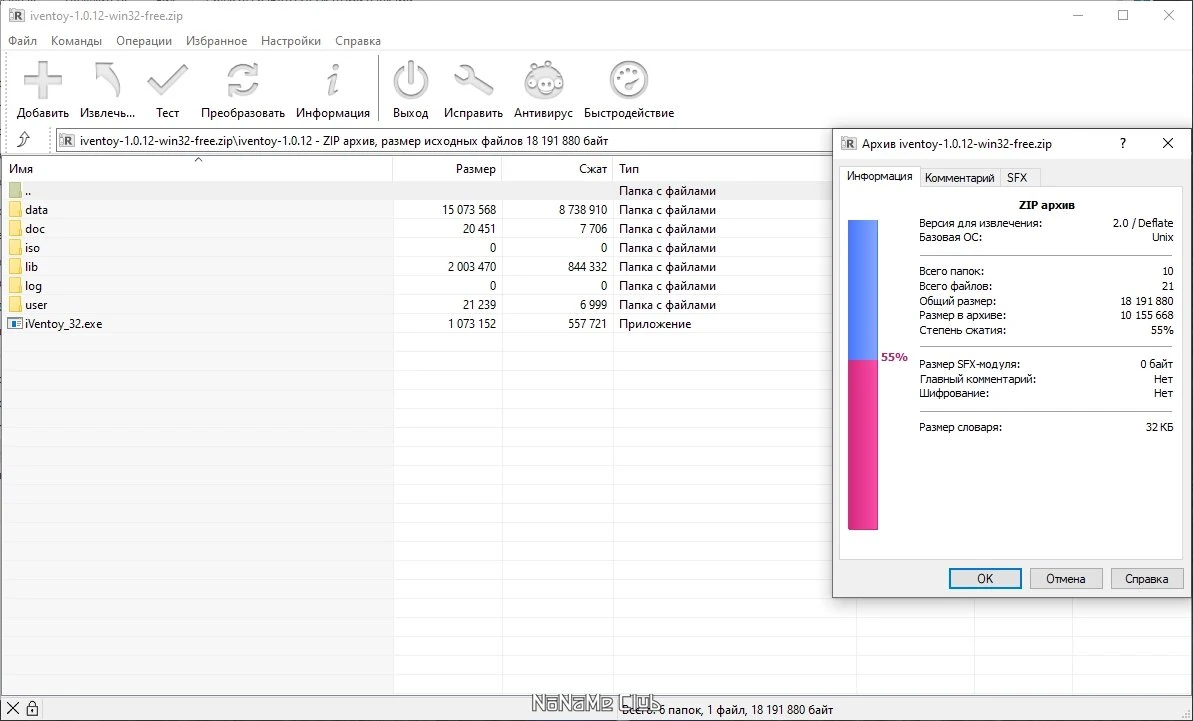Image resolution: width=1193 pixels, height=721 pixels.
Task: Click the Извлечь extract icon
Action: tap(107, 81)
